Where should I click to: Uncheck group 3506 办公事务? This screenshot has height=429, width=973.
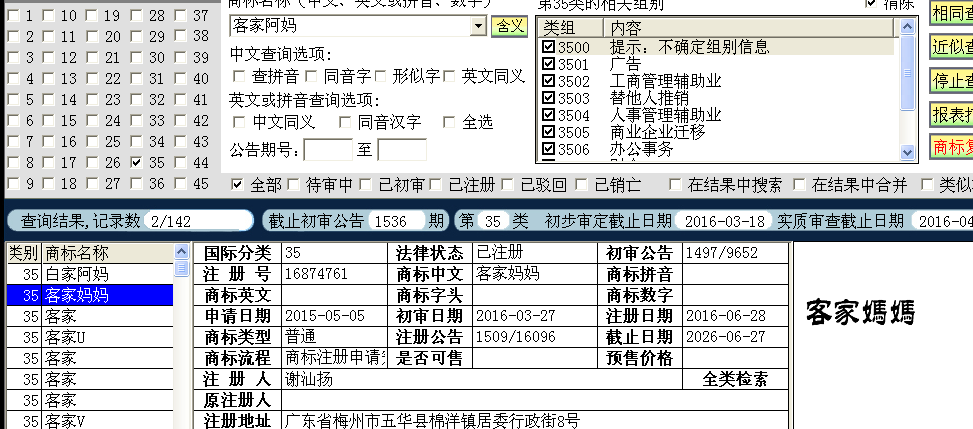(548, 149)
